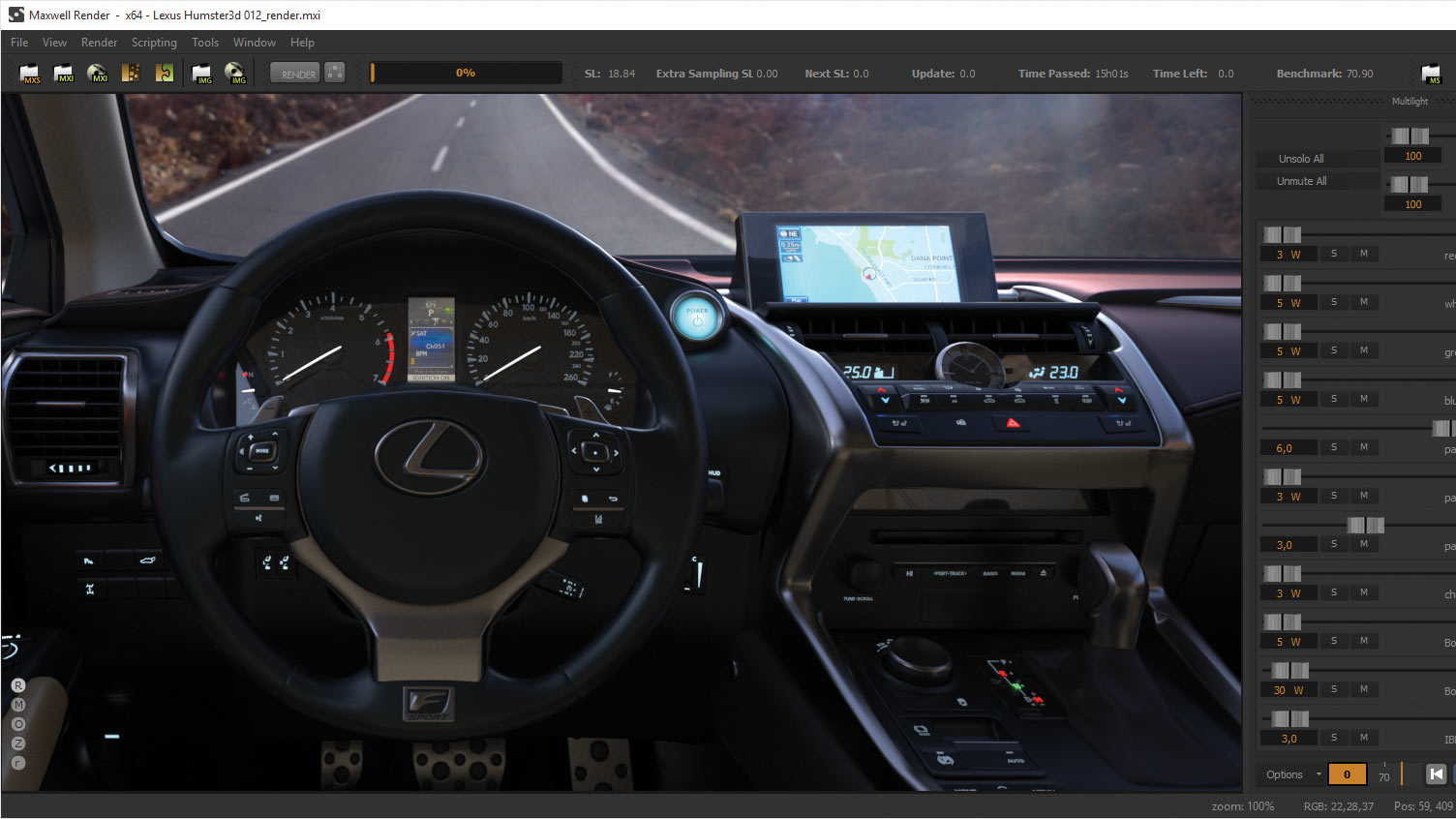This screenshot has height=819, width=1456.
Task: Toggle the render region icon beside RENDER
Action: 334,73
